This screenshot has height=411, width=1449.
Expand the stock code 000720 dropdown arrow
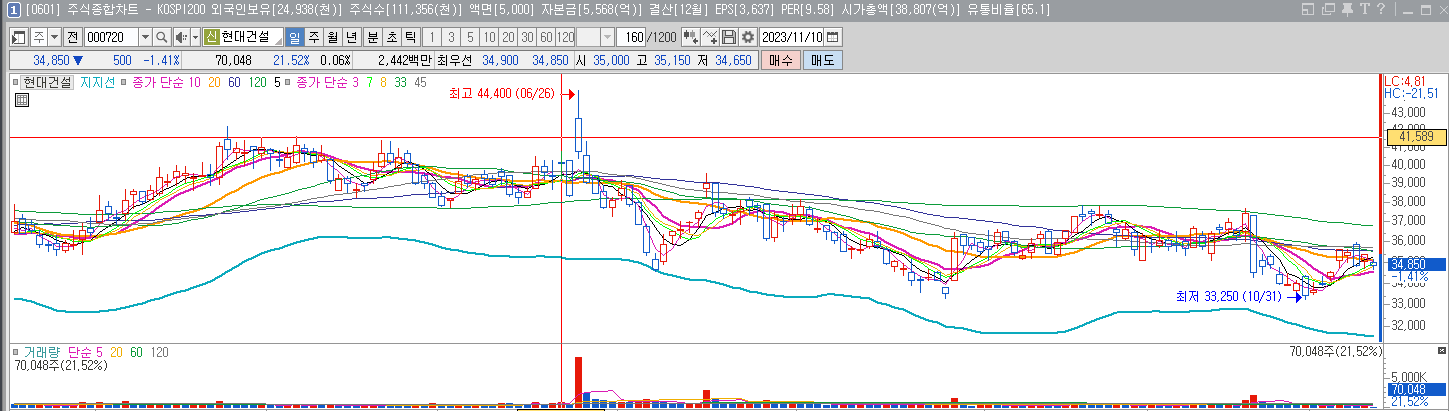[145, 37]
